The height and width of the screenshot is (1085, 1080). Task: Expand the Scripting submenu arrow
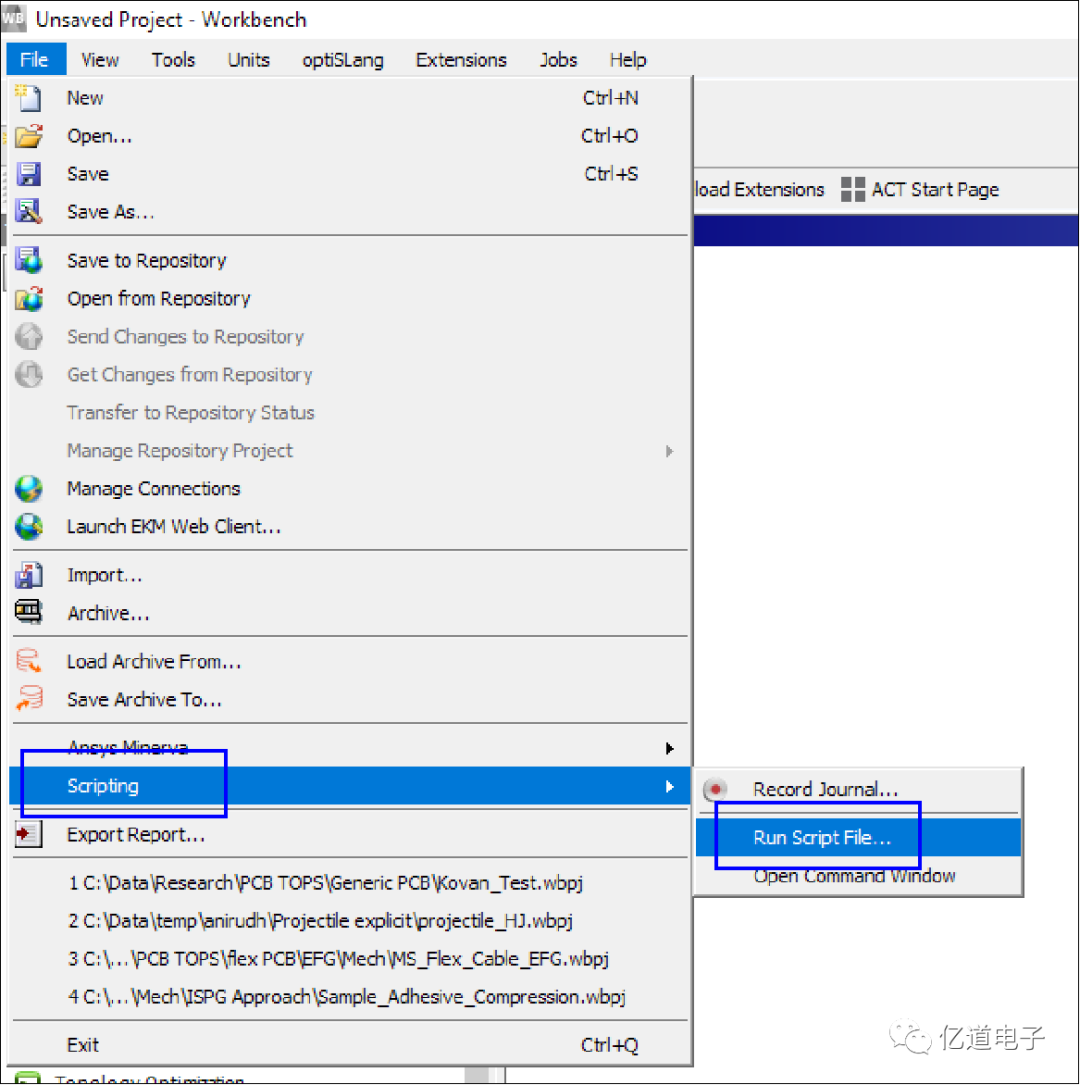pos(669,787)
